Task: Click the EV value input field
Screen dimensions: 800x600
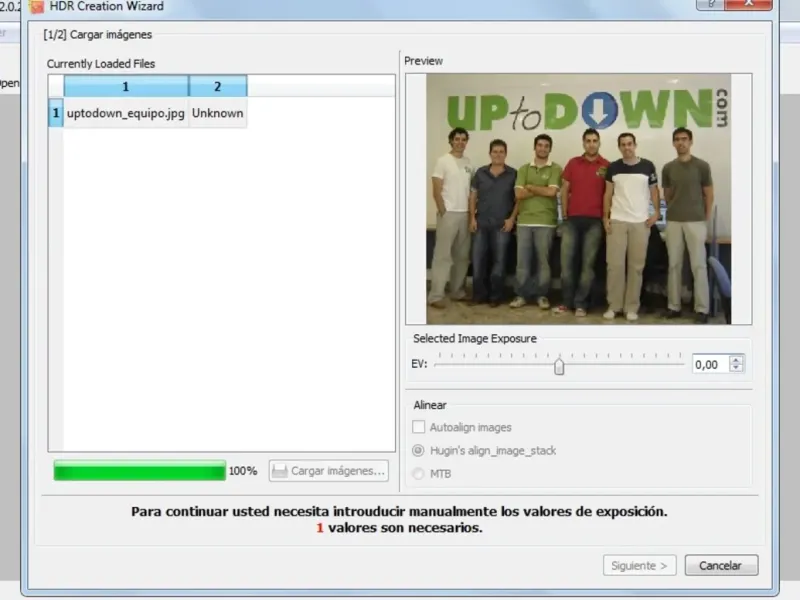Action: [x=711, y=364]
